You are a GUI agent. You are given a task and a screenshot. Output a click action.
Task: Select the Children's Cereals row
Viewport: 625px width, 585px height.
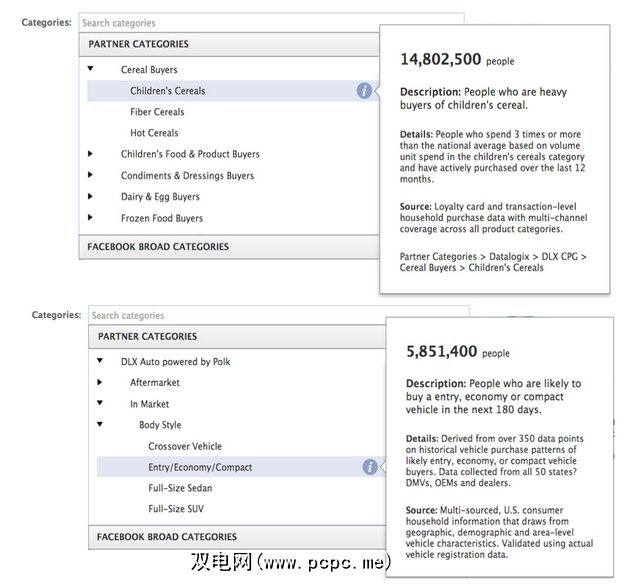click(233, 91)
